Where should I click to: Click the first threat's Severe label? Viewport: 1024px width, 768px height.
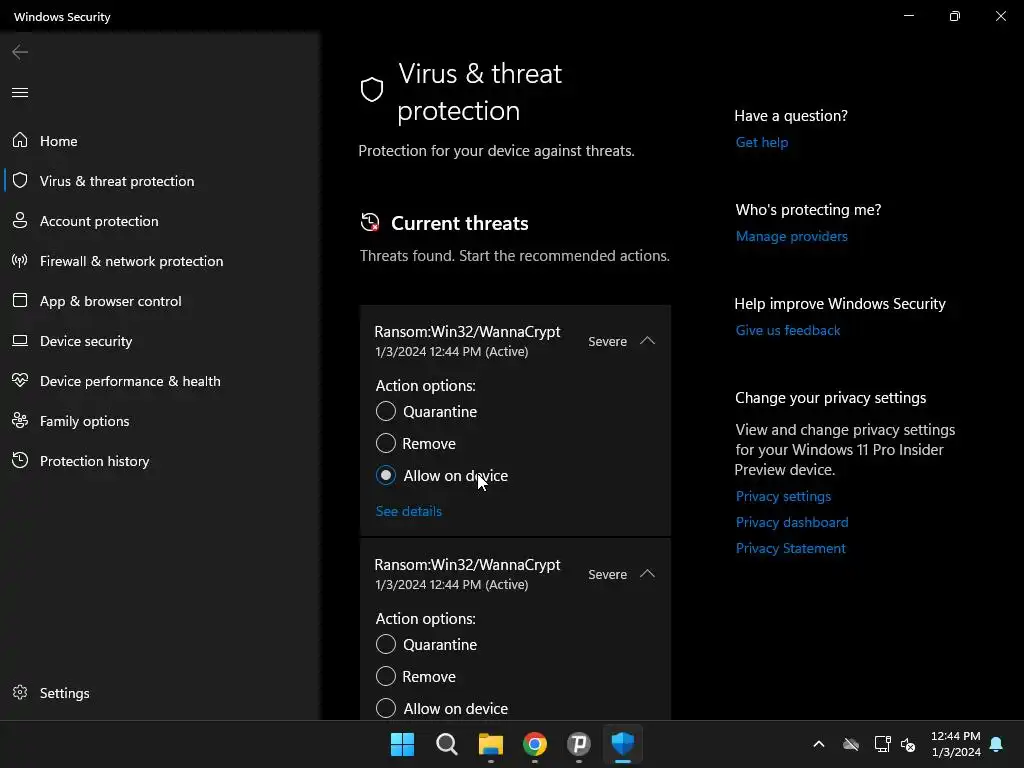point(607,342)
